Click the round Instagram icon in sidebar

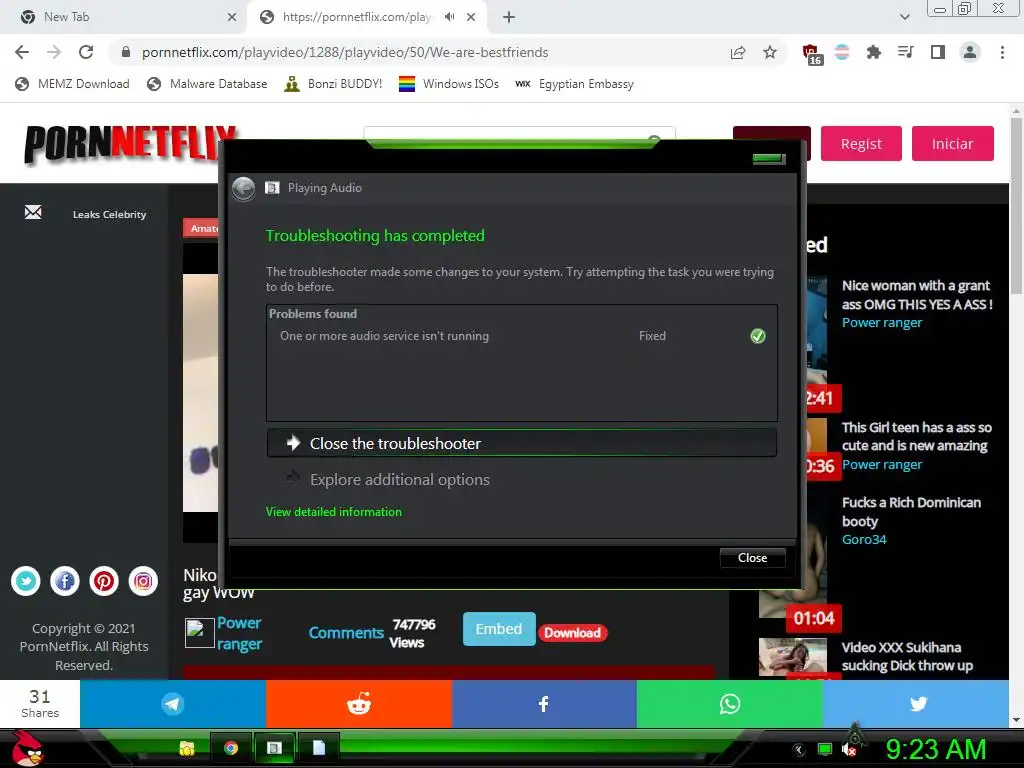pos(143,581)
